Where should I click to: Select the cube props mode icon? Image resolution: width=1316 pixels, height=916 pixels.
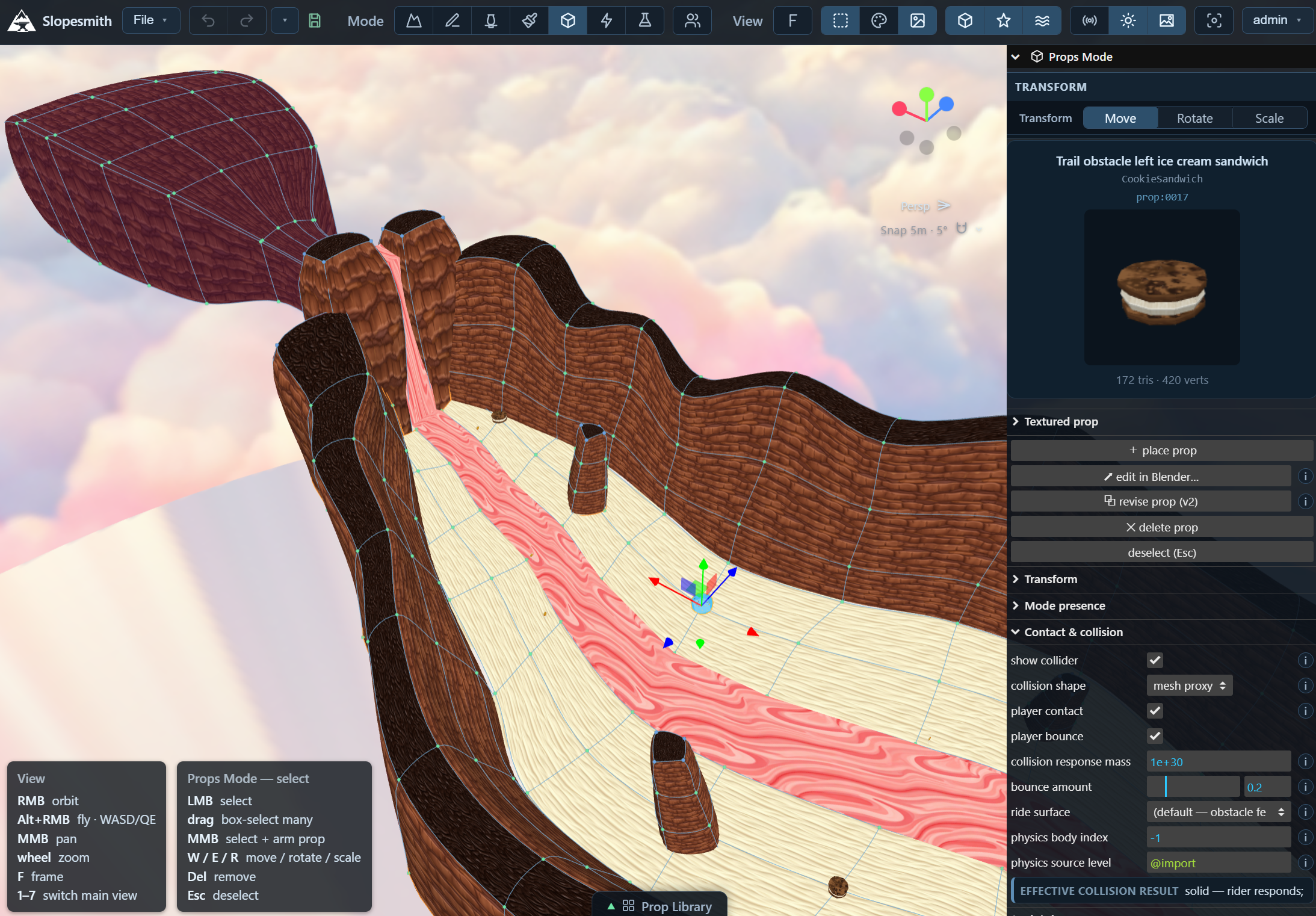568,20
